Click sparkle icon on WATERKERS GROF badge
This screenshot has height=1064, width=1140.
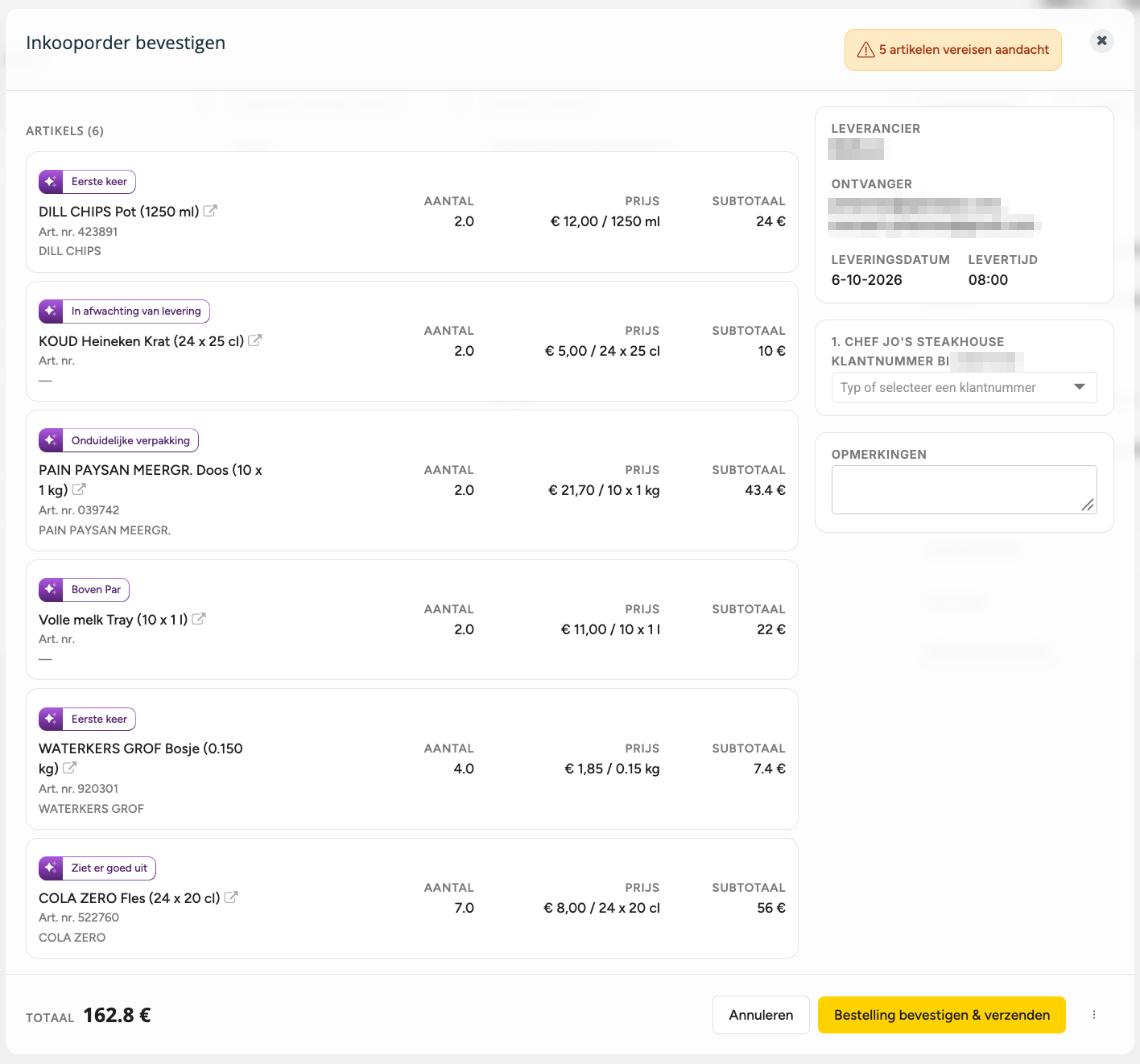click(51, 719)
